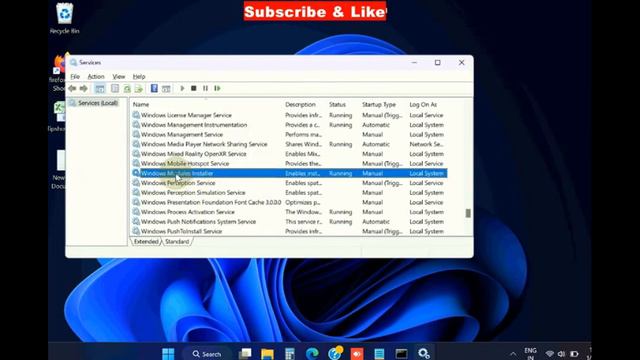Open the Wi-Fi network tray icon

[x=550, y=354]
